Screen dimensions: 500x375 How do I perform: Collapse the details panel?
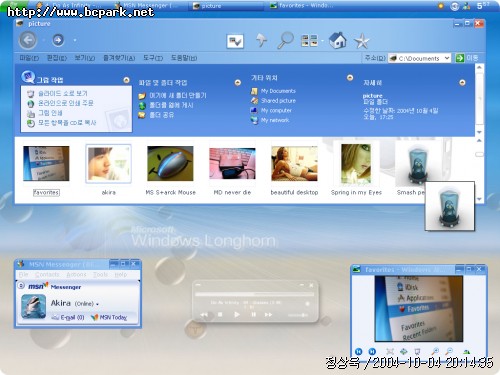click(x=462, y=82)
